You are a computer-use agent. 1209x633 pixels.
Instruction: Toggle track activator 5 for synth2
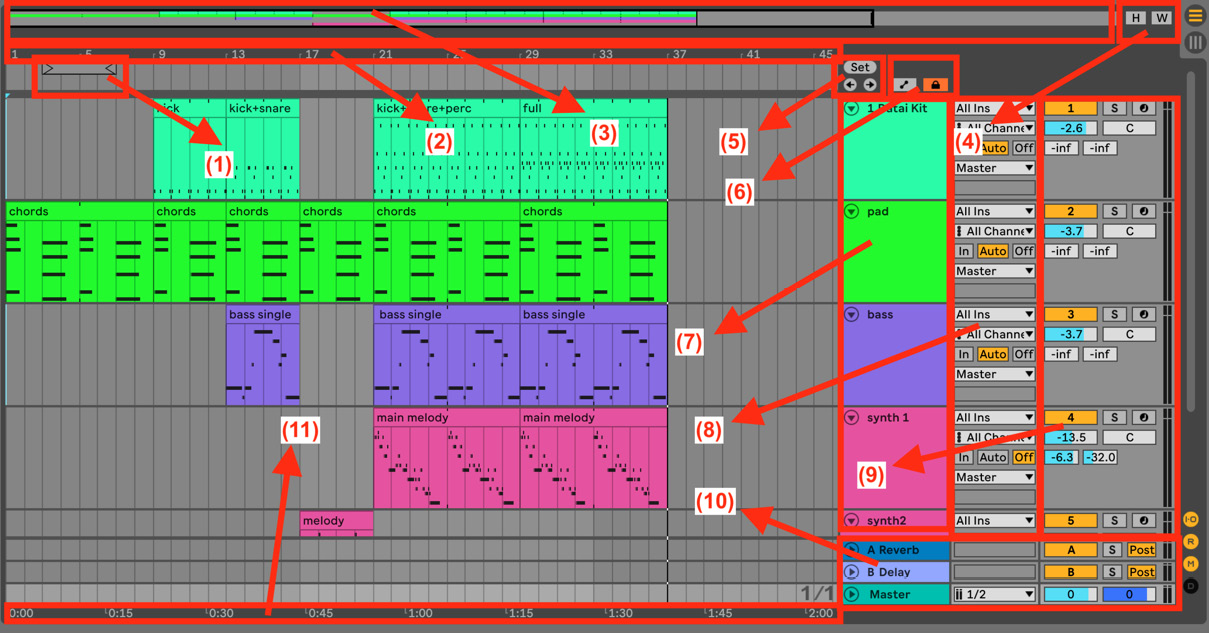coord(1070,520)
